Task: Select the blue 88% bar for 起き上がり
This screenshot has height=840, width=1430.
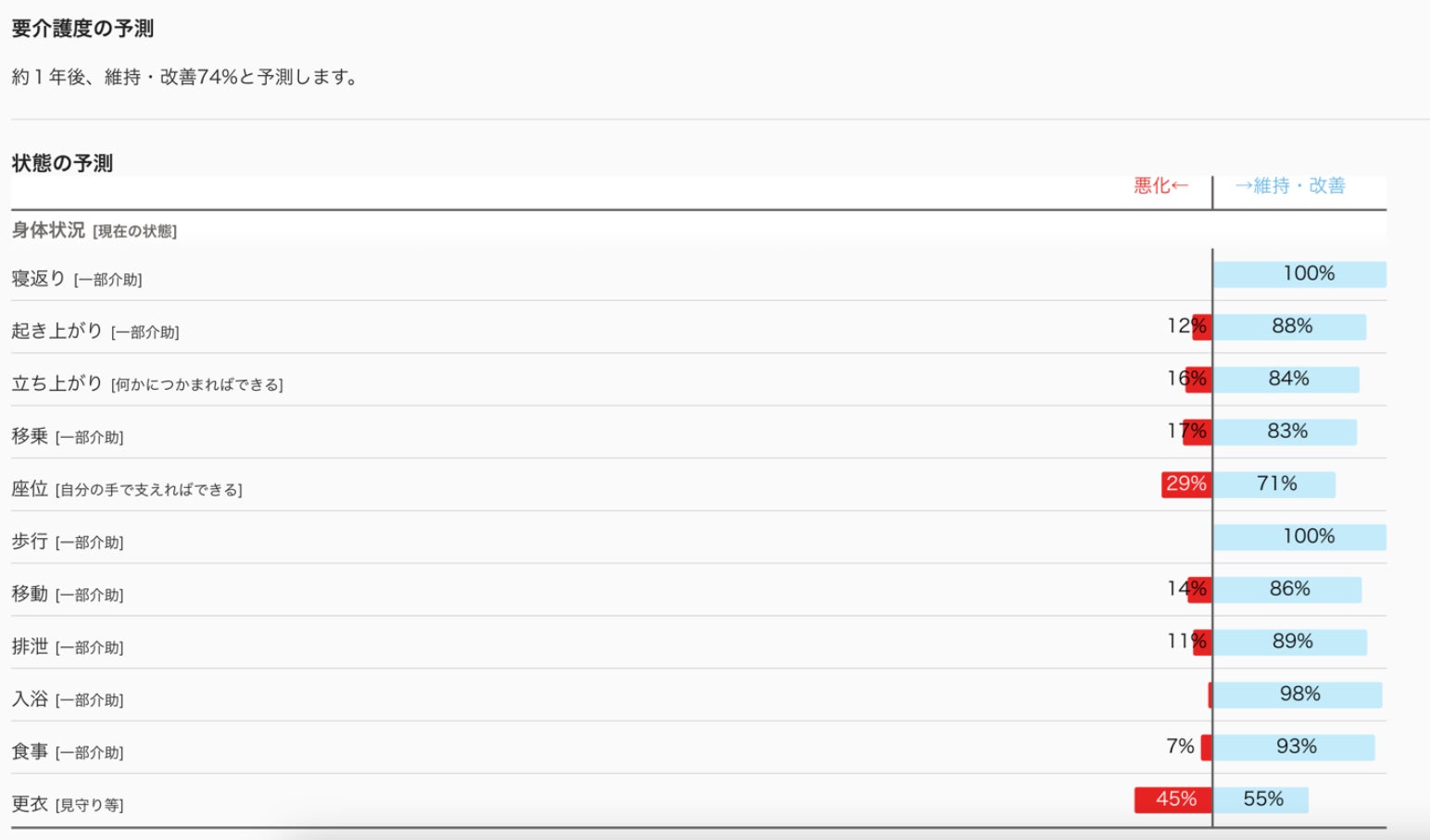Action: pyautogui.click(x=1289, y=327)
